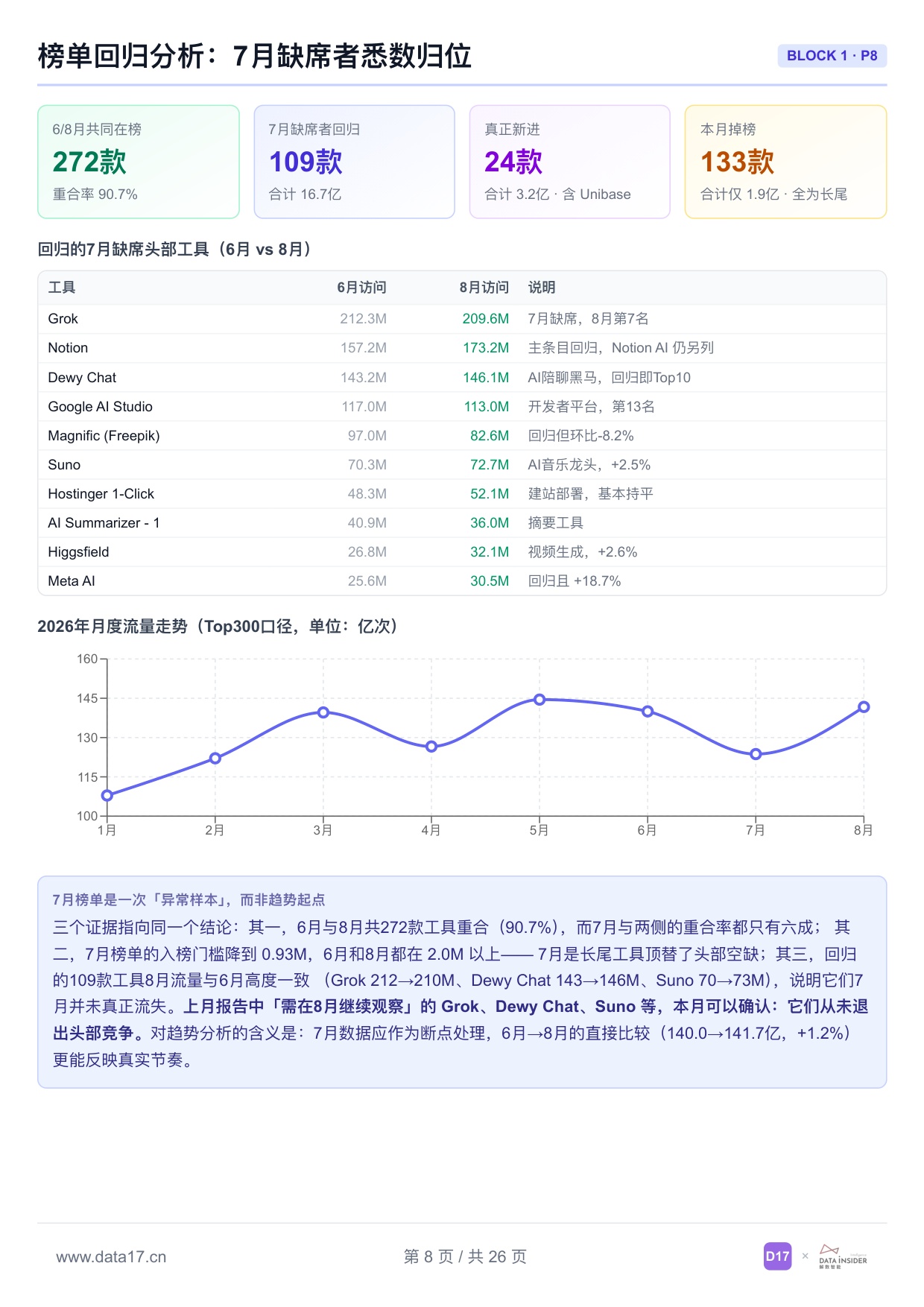This screenshot has height=1307, width=924.
Task: Click the 7月榜单是一次「异常样本」 callout heading
Action: tap(189, 899)
